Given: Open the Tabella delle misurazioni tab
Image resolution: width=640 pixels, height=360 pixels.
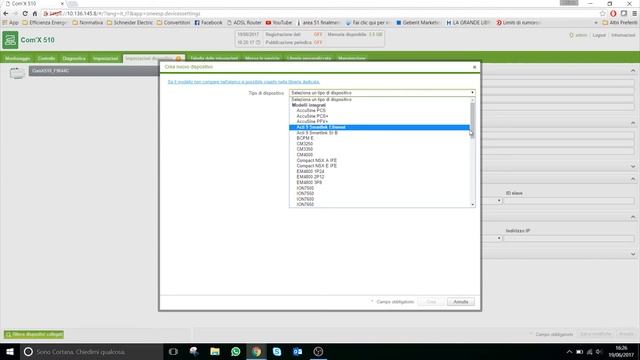Looking at the screenshot, I should point(214,59).
